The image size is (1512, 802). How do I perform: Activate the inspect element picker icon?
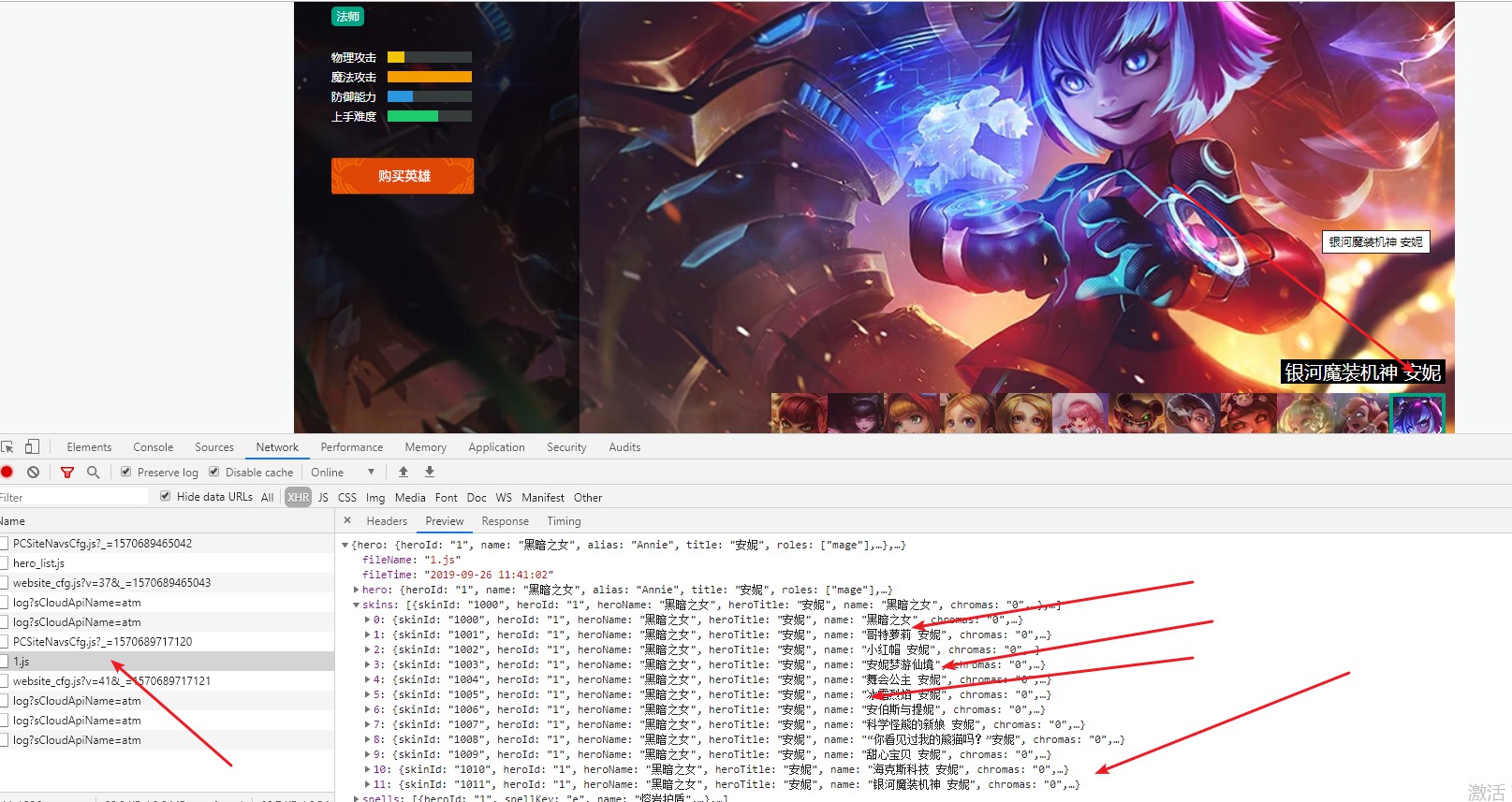tap(7, 447)
